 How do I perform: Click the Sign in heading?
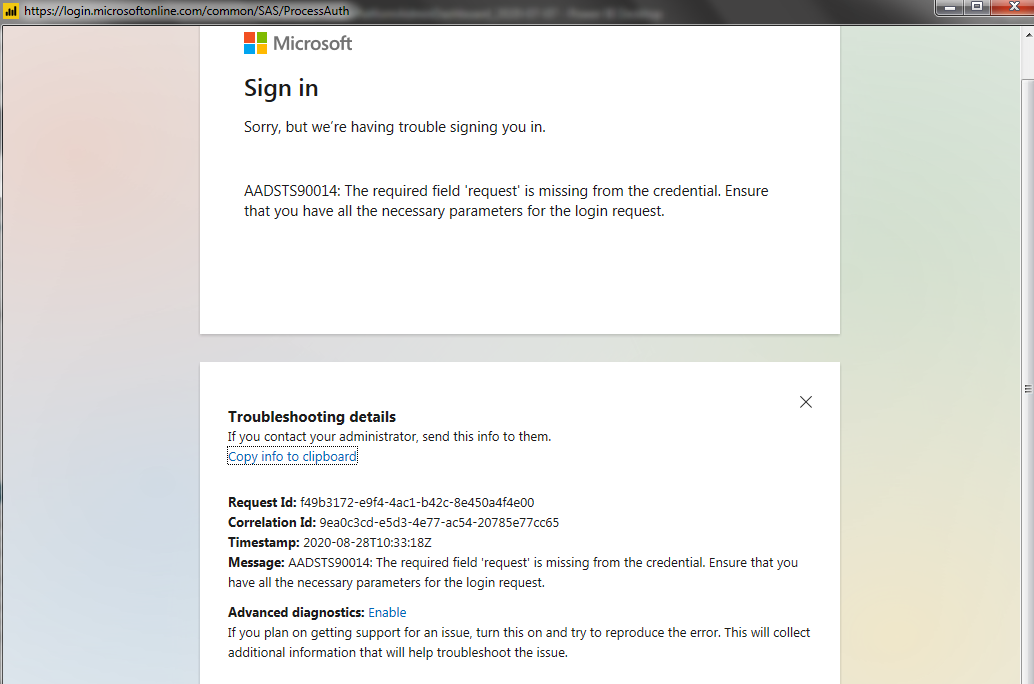(x=281, y=88)
